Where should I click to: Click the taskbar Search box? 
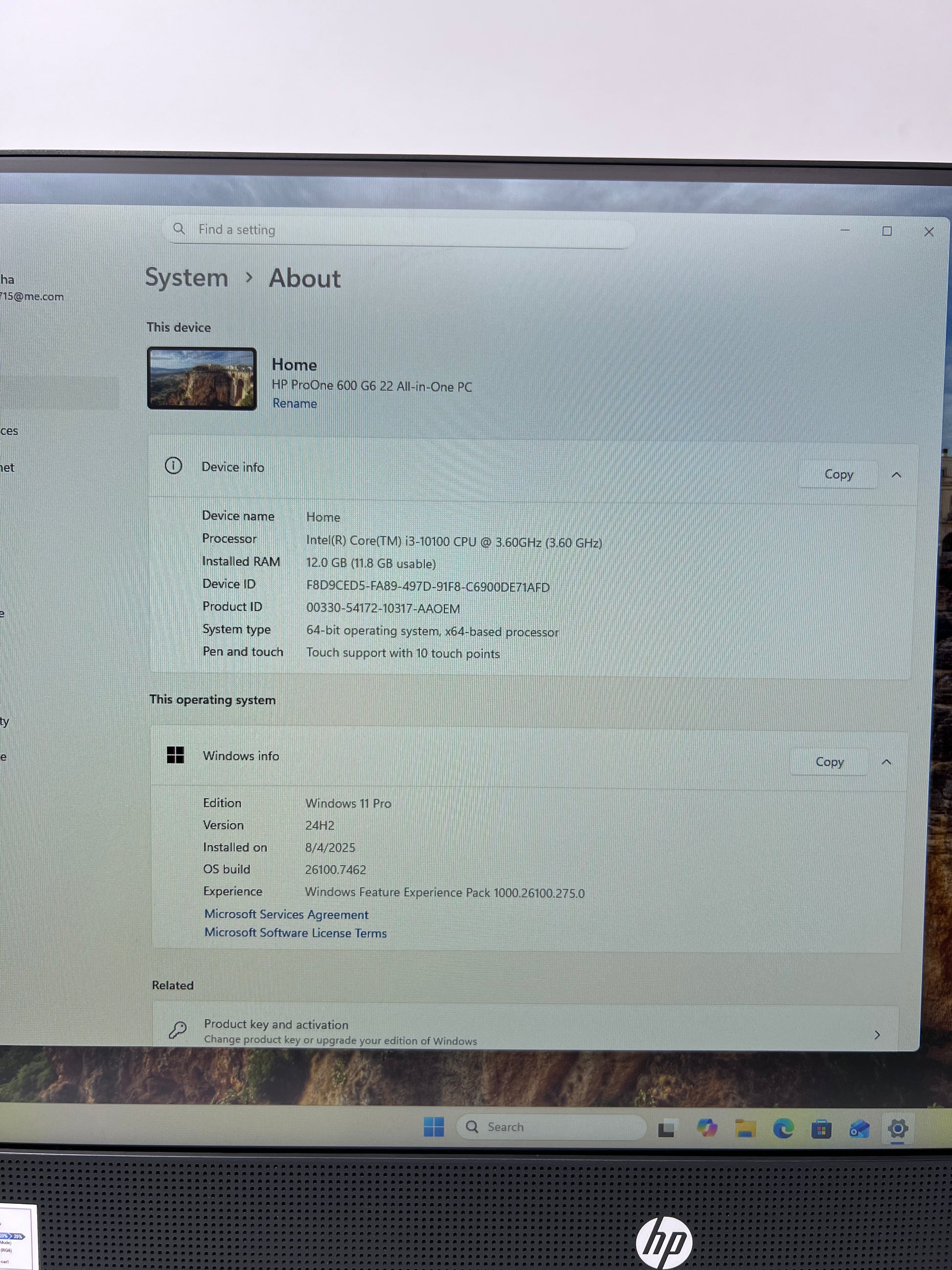tap(551, 1127)
